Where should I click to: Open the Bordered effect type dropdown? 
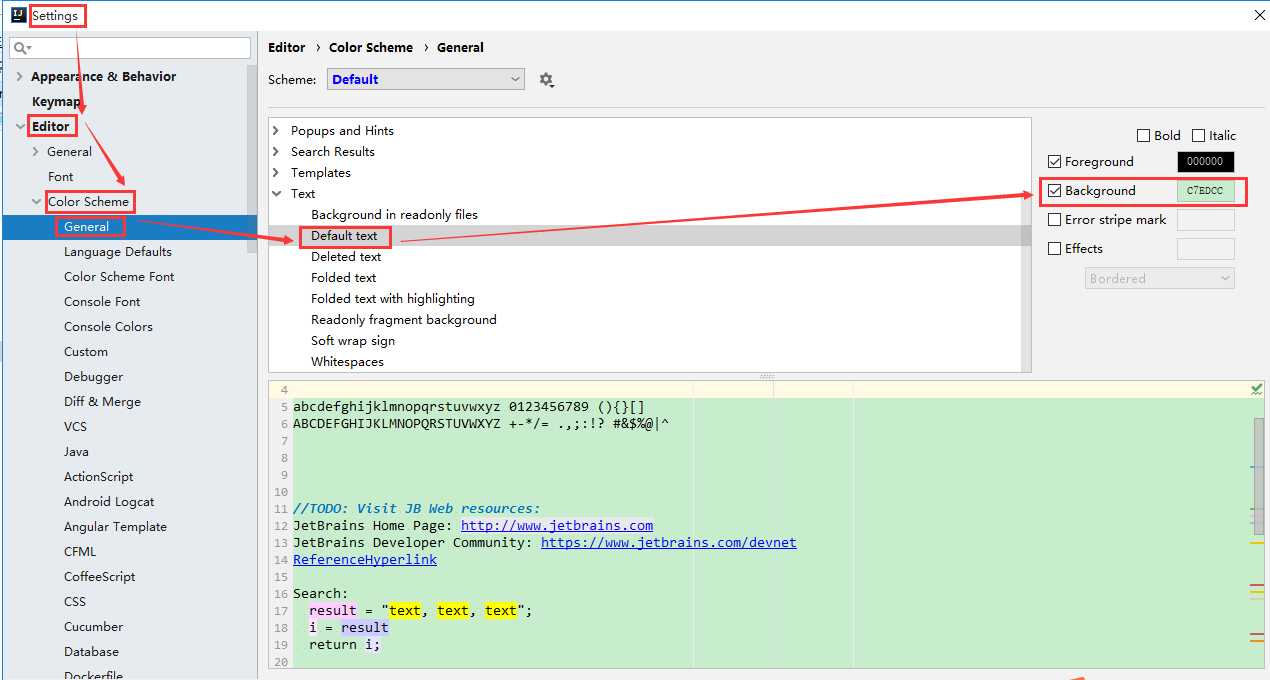(x=1160, y=279)
